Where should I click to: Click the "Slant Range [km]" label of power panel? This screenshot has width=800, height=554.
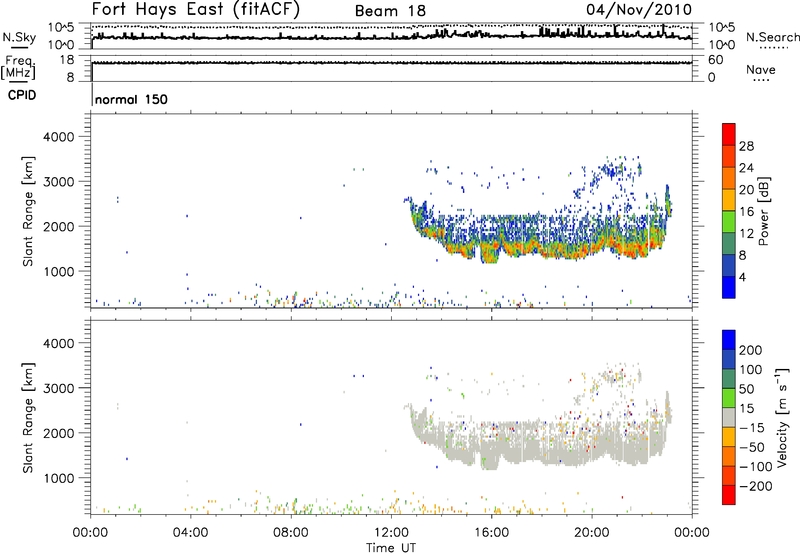coord(28,211)
